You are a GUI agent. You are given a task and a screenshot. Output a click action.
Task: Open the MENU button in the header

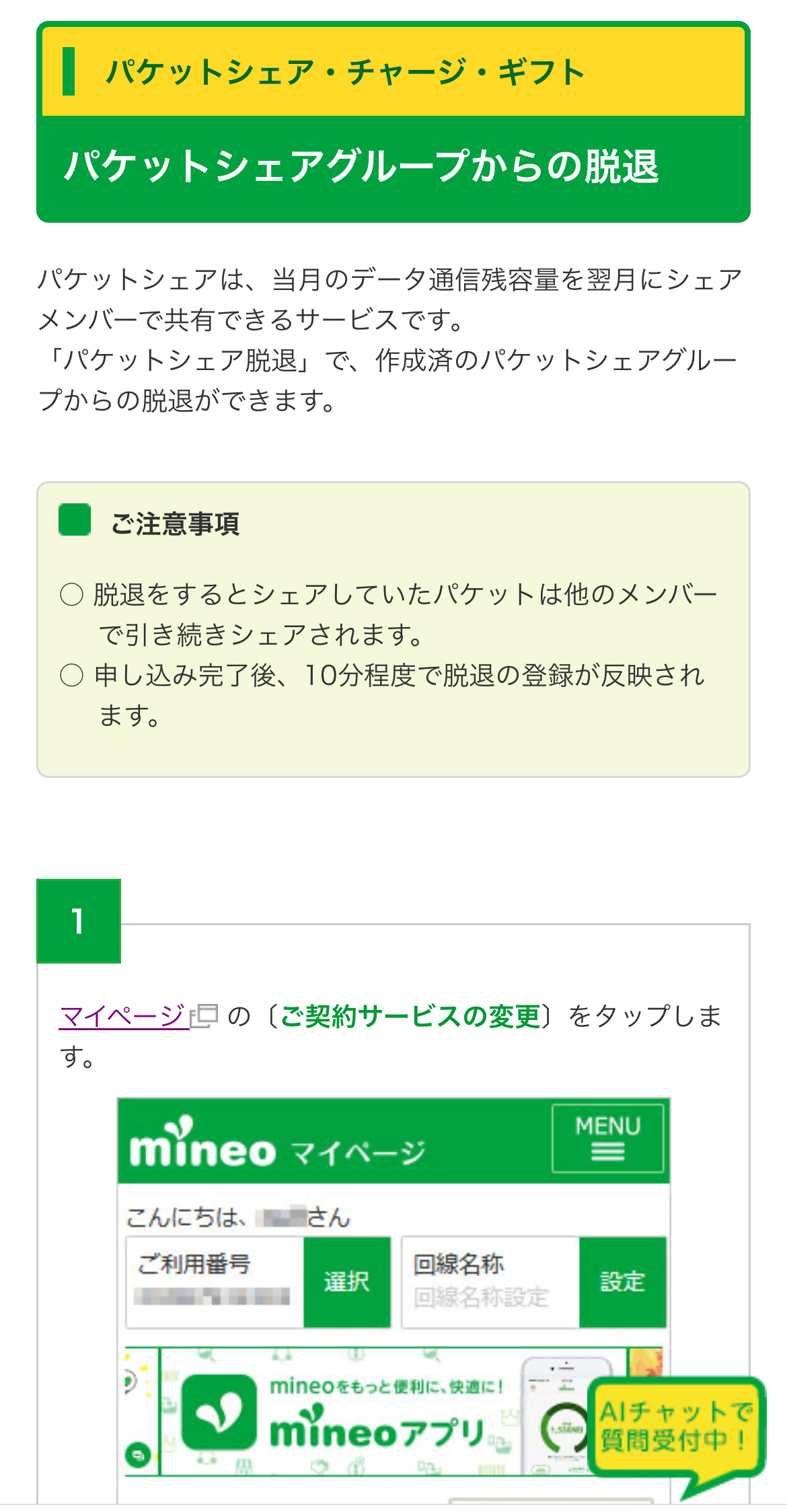coord(607,1138)
